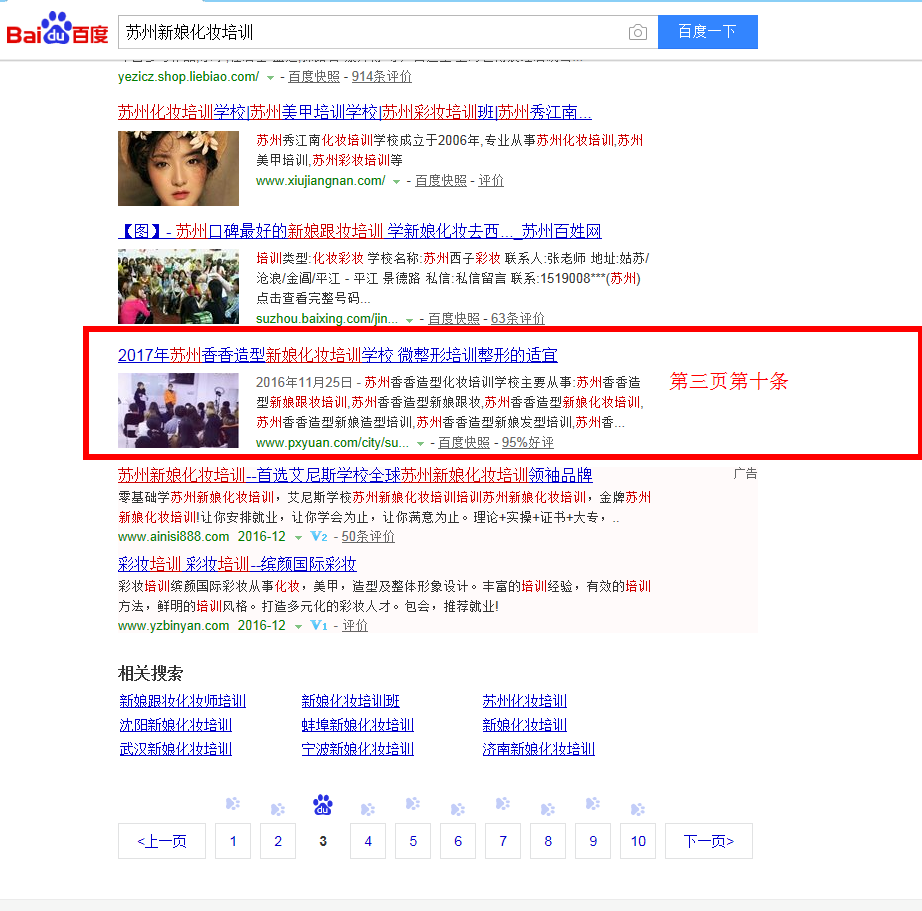The image size is (922, 911).
Task: Open 缤颜国际彩妆 ad result title
Action: pyautogui.click(x=237, y=564)
